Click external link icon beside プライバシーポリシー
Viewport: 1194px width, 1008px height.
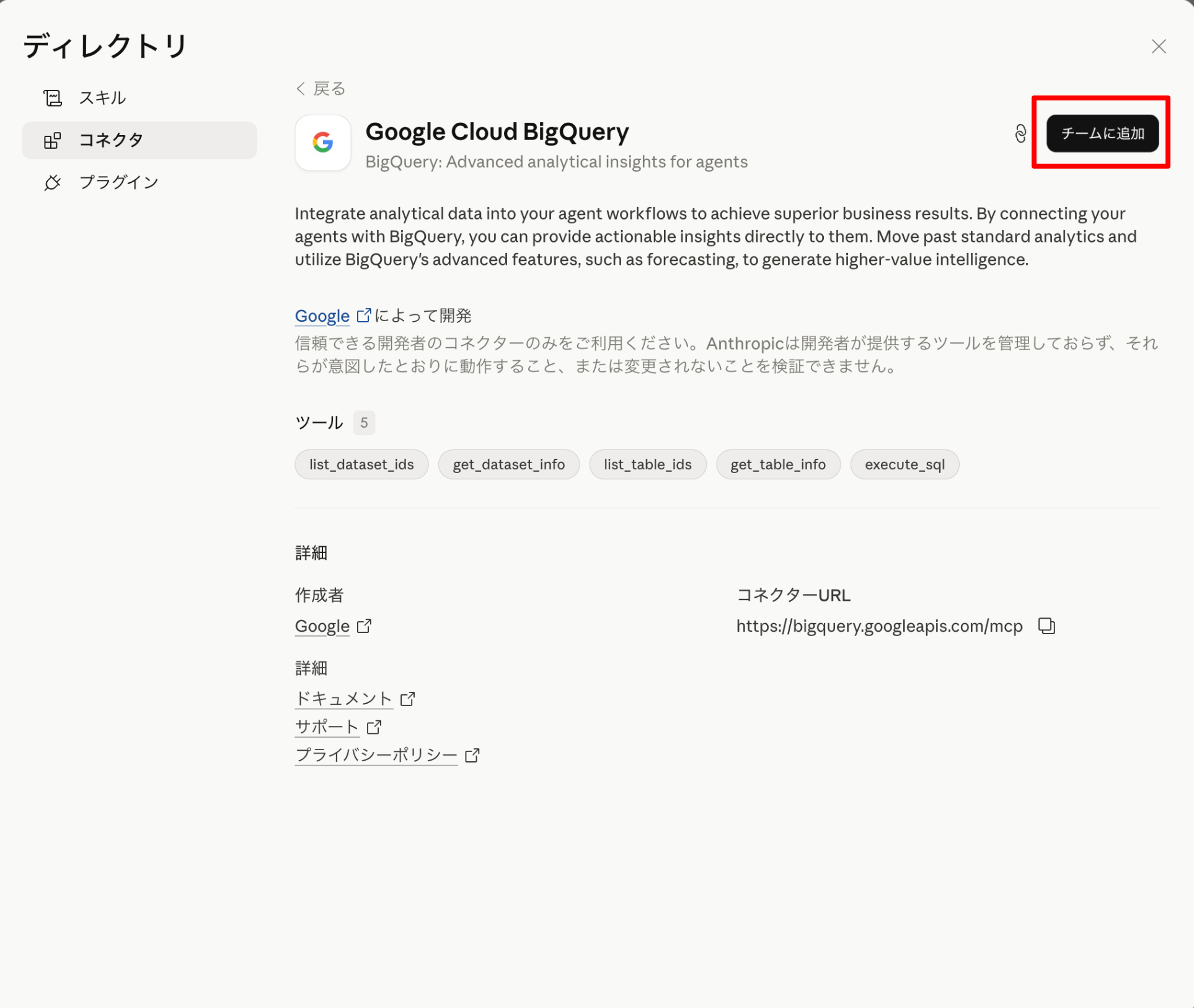[472, 755]
